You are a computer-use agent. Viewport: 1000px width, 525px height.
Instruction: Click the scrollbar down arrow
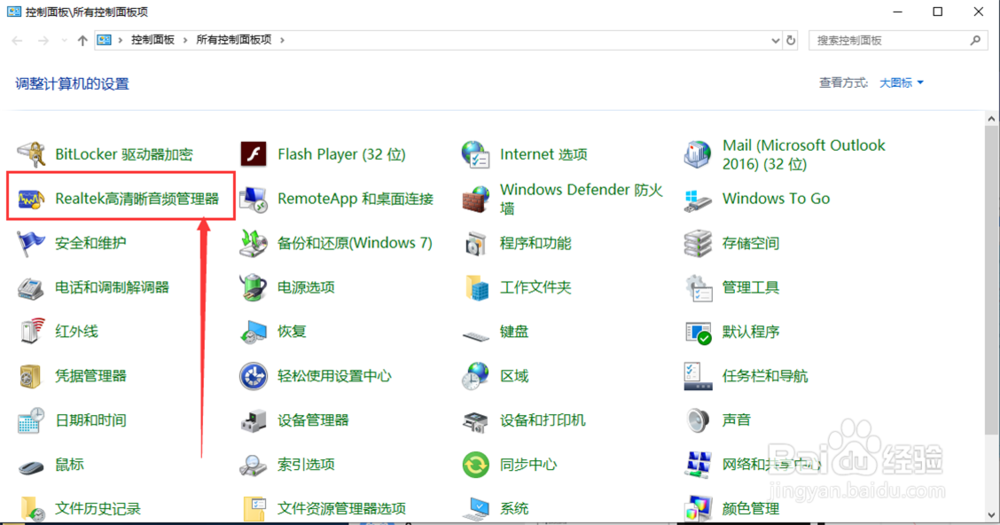click(992, 514)
